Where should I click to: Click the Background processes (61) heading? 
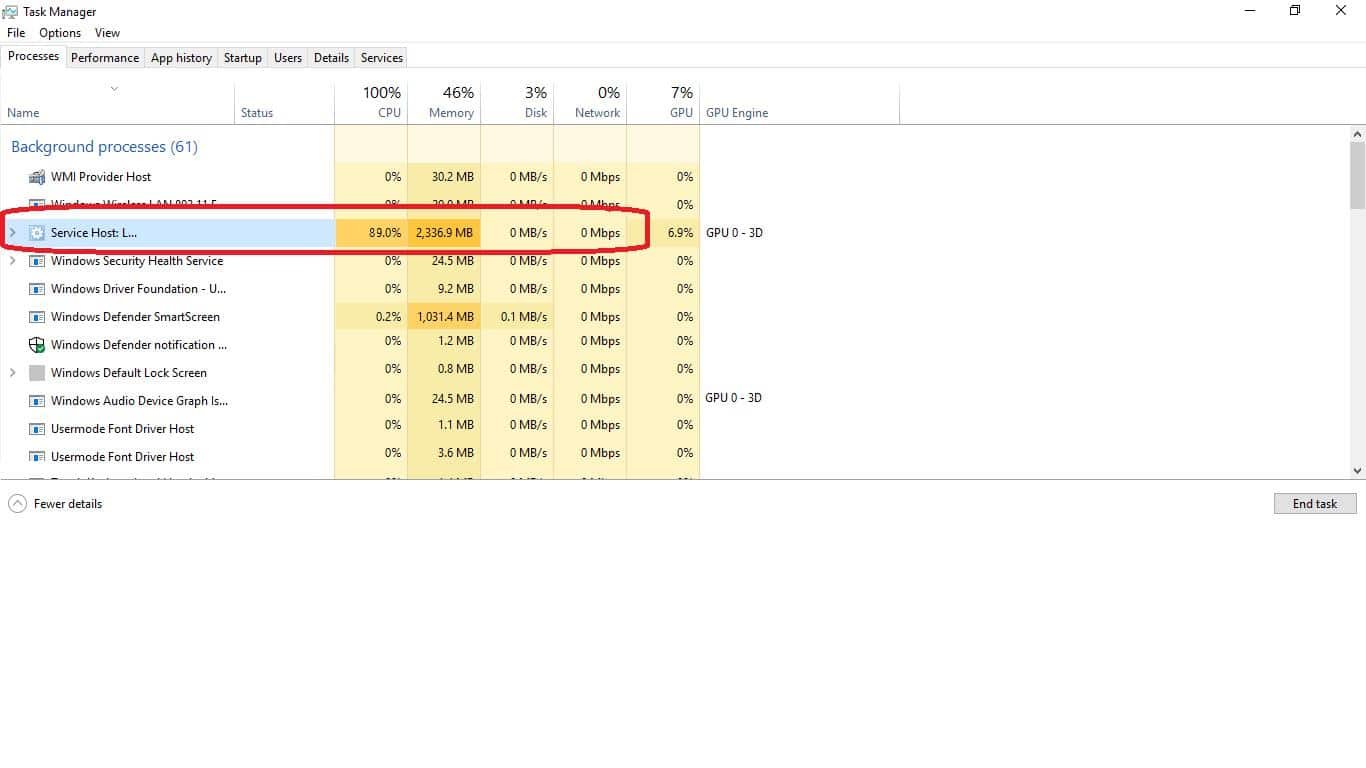[104, 147]
